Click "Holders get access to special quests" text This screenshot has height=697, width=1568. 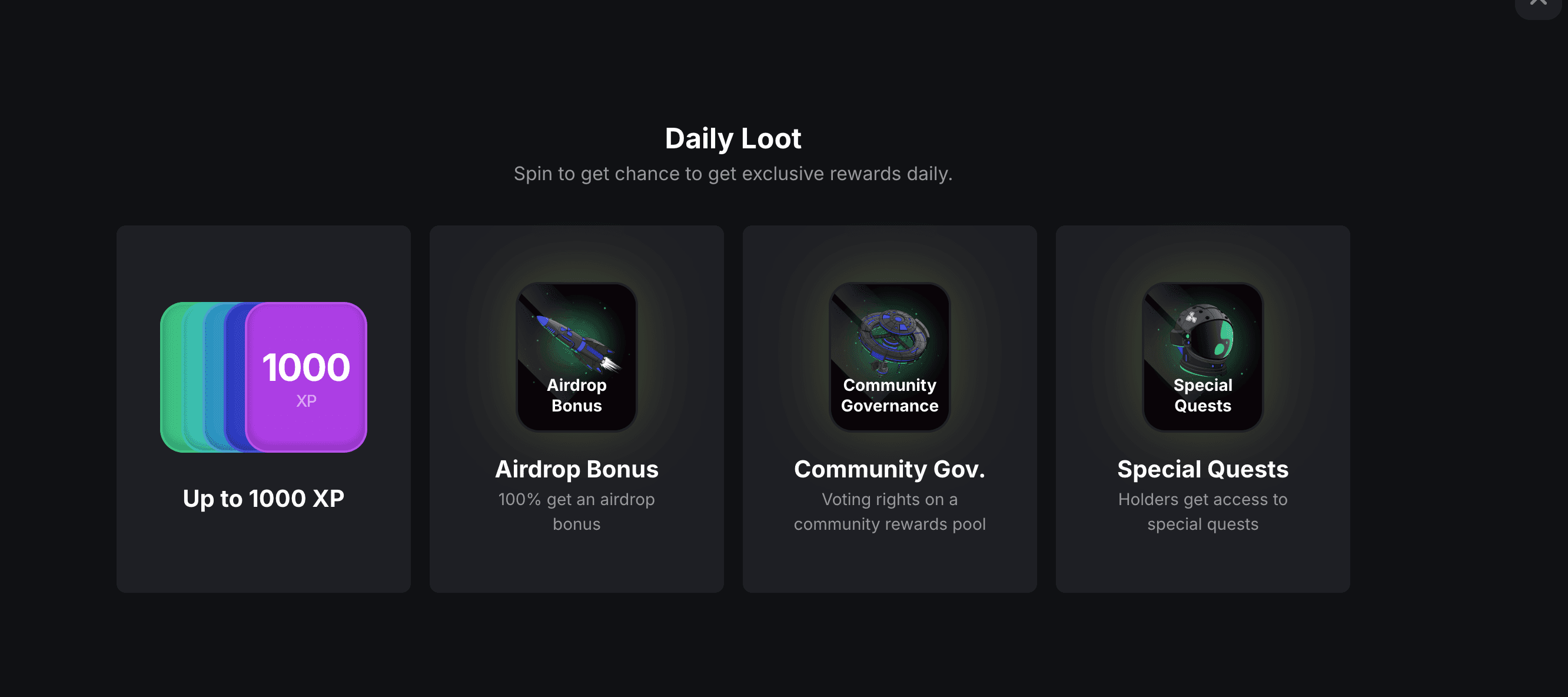click(1202, 512)
